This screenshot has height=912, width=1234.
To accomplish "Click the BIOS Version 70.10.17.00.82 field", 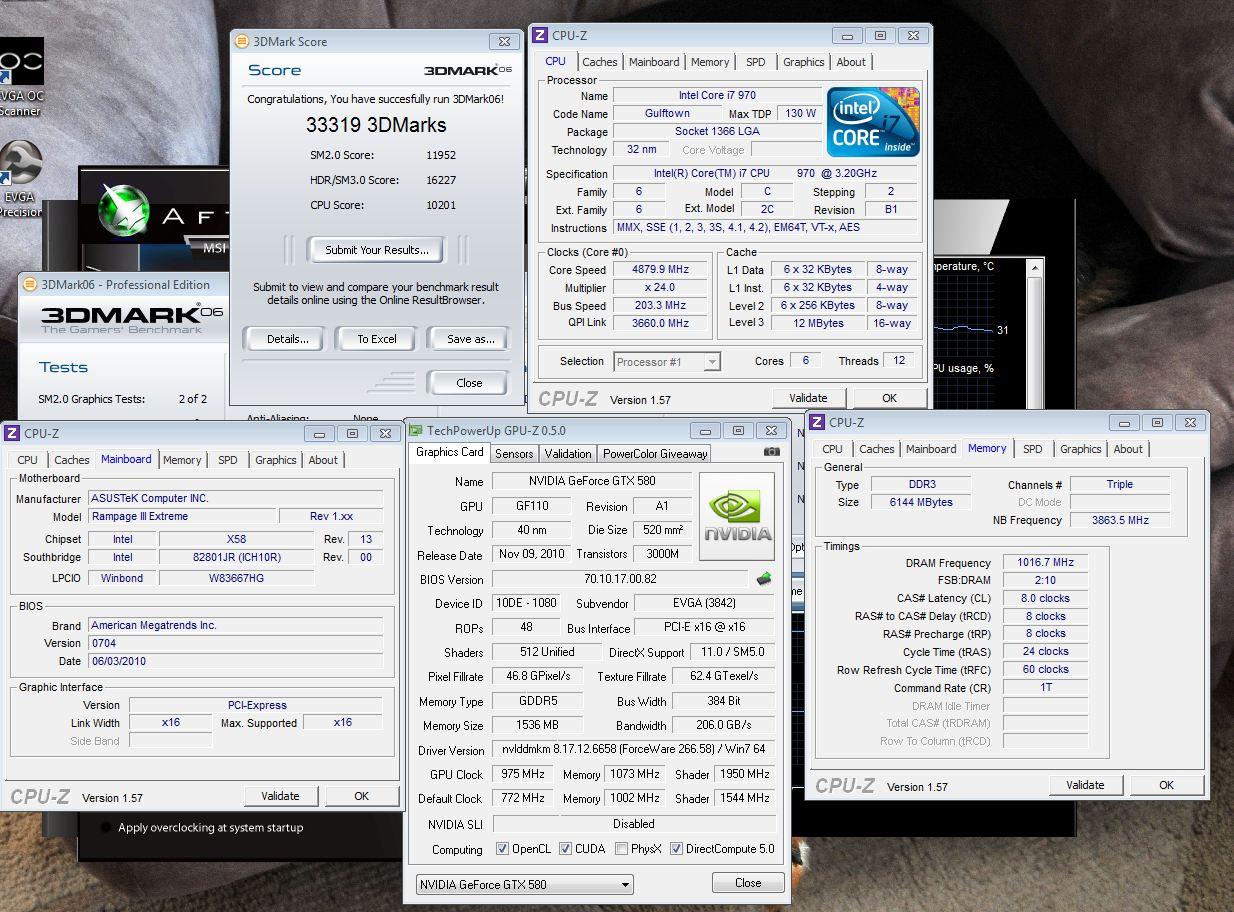I will 620,579.
